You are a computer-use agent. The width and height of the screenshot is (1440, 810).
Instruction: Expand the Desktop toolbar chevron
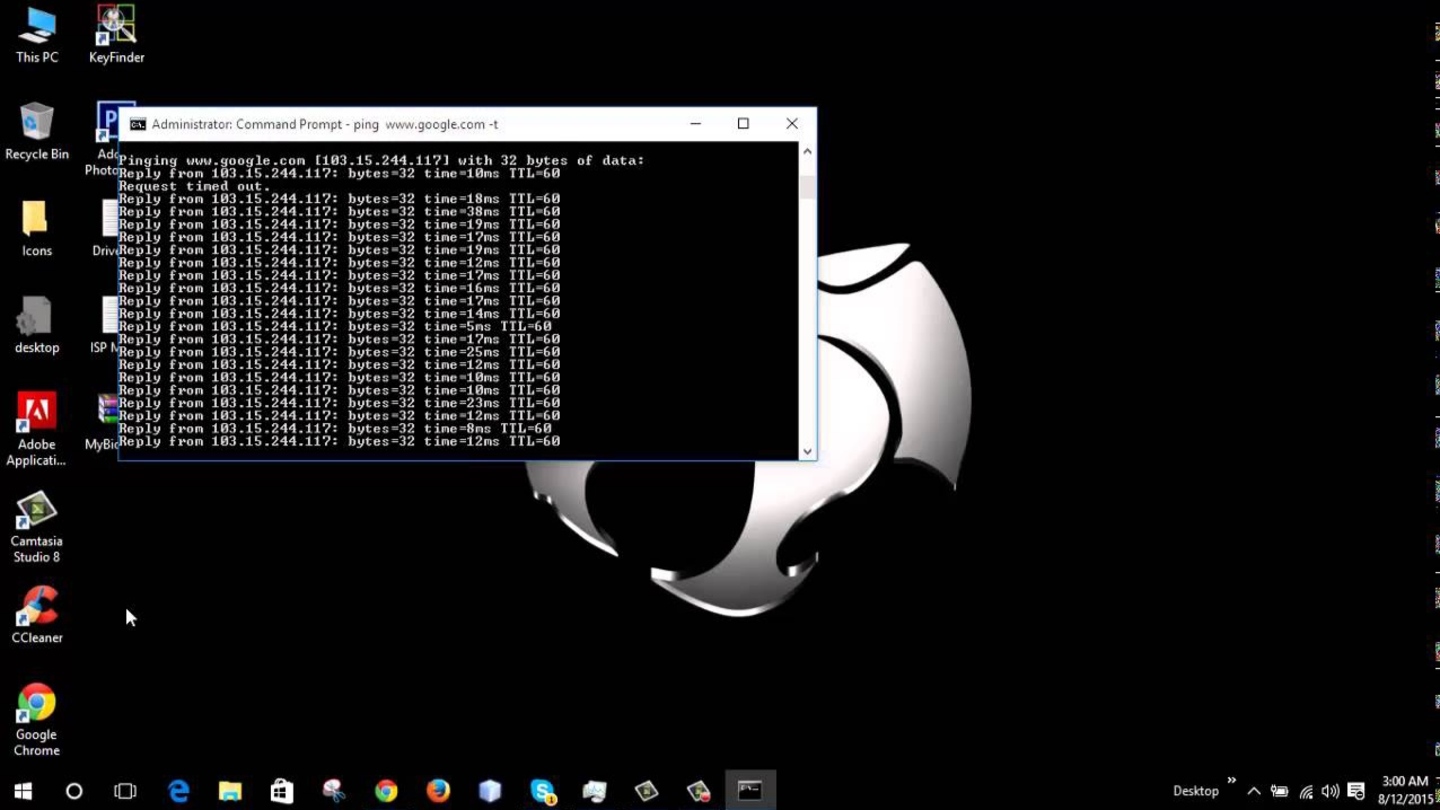[1231, 781]
